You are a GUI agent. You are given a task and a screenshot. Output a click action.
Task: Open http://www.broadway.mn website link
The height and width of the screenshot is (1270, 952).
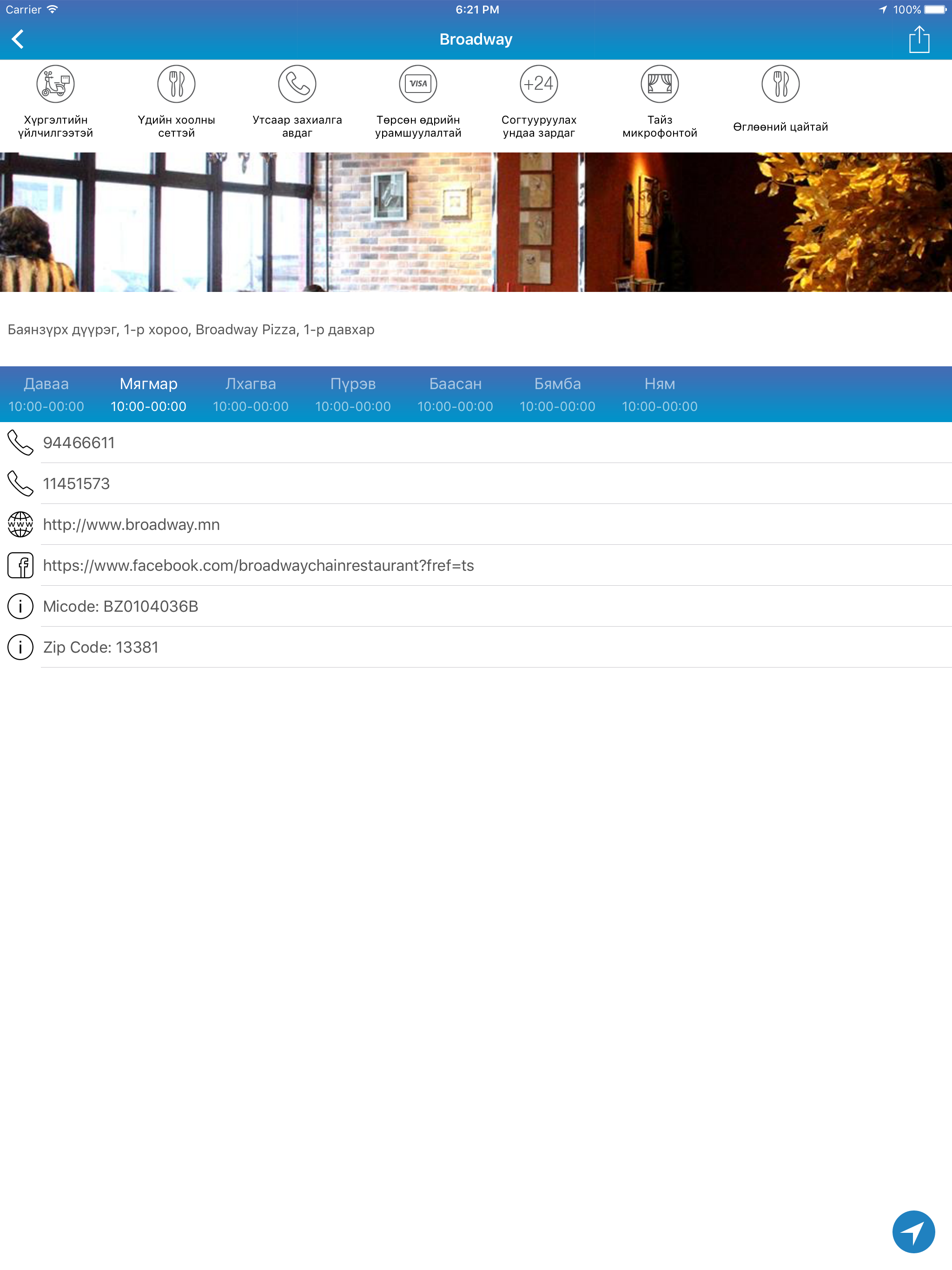(x=131, y=525)
